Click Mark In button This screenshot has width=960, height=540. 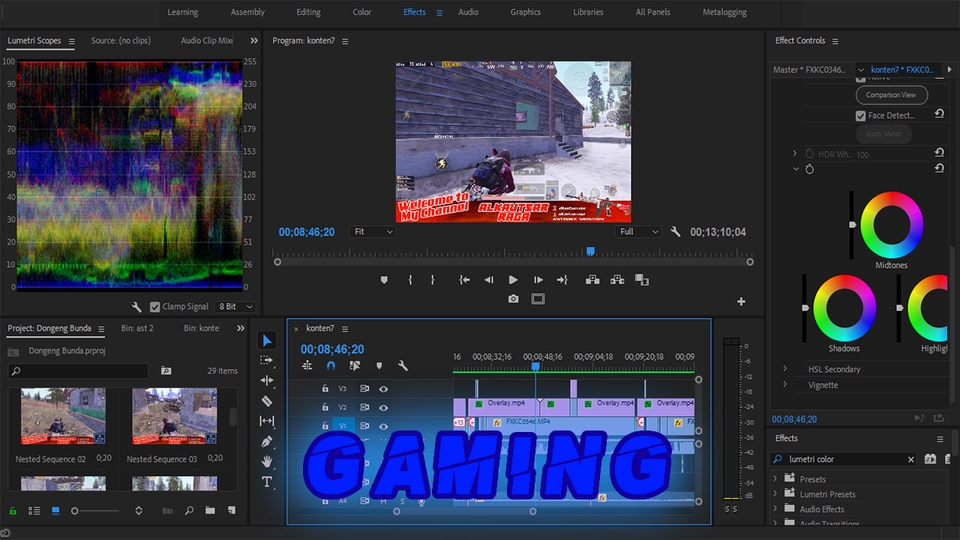pyautogui.click(x=410, y=280)
